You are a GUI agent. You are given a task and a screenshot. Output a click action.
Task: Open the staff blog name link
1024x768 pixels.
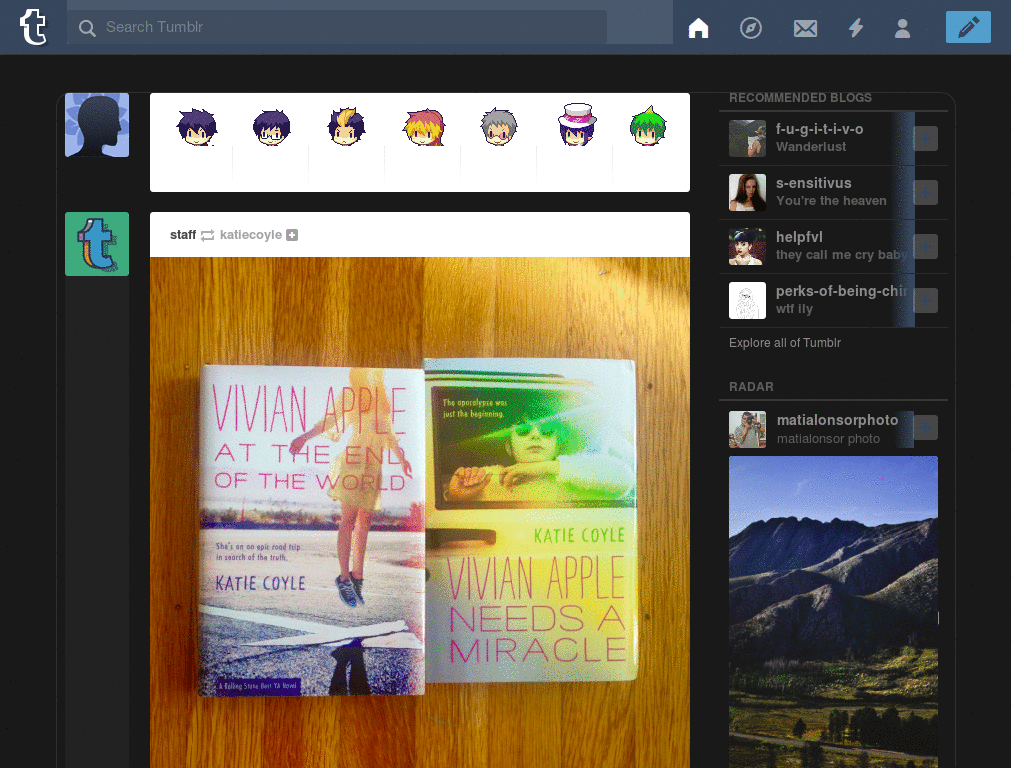(183, 234)
